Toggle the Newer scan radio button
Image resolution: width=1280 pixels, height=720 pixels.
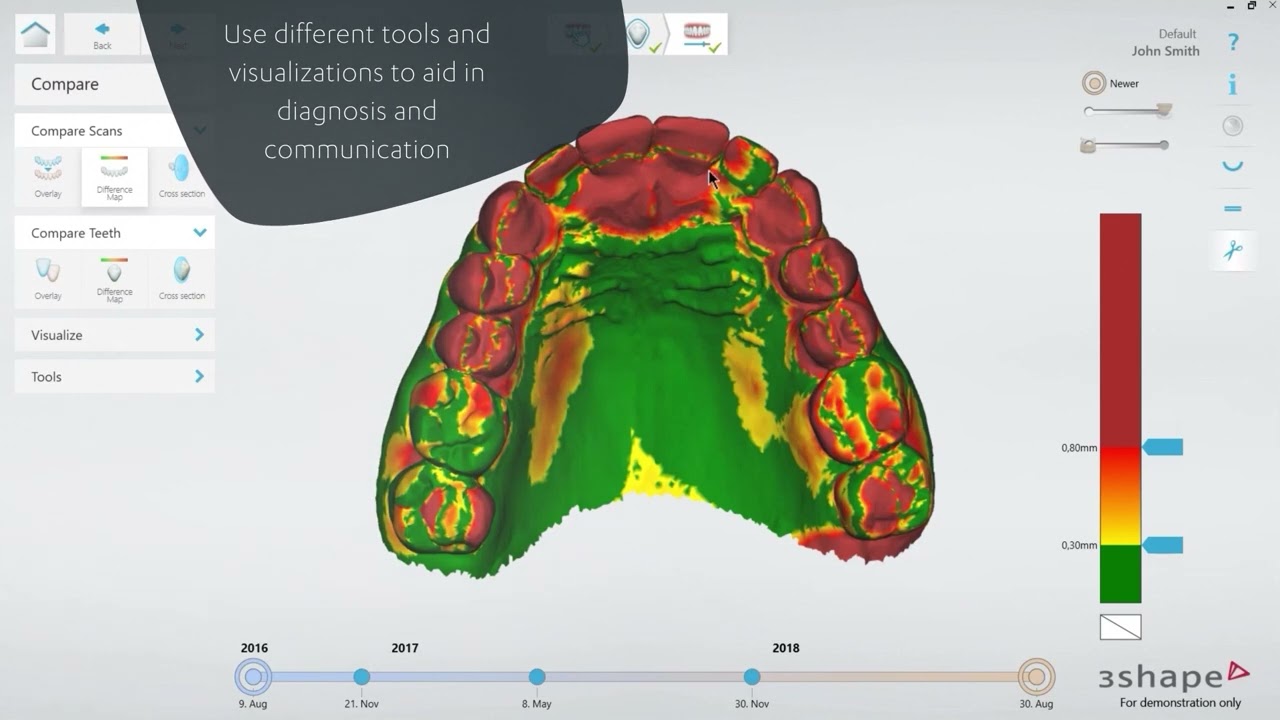pyautogui.click(x=1094, y=83)
